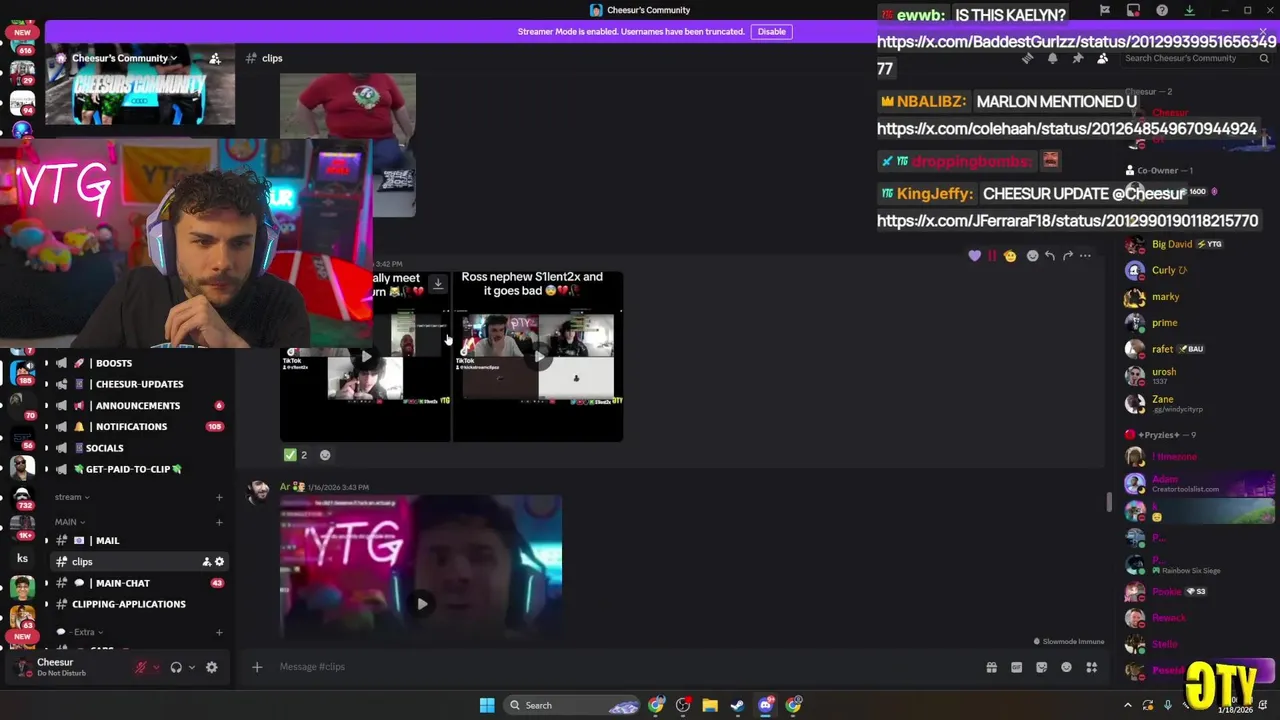Open User Settings gear

click(212, 667)
